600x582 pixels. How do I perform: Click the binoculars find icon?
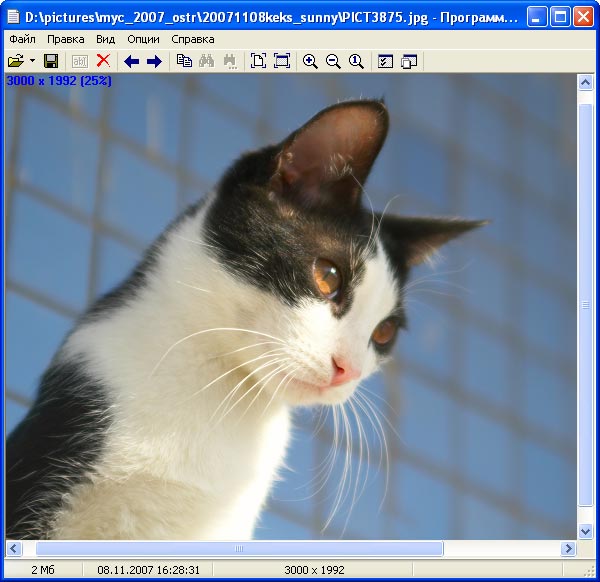pyautogui.click(x=207, y=61)
